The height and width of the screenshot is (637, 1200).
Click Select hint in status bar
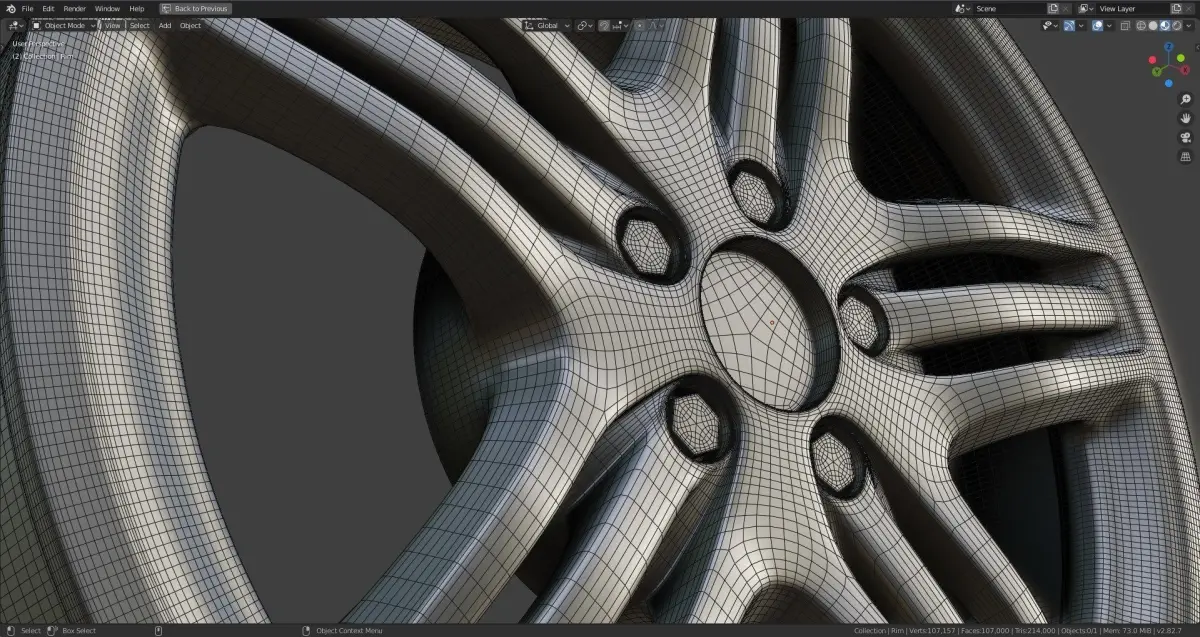click(x=31, y=631)
